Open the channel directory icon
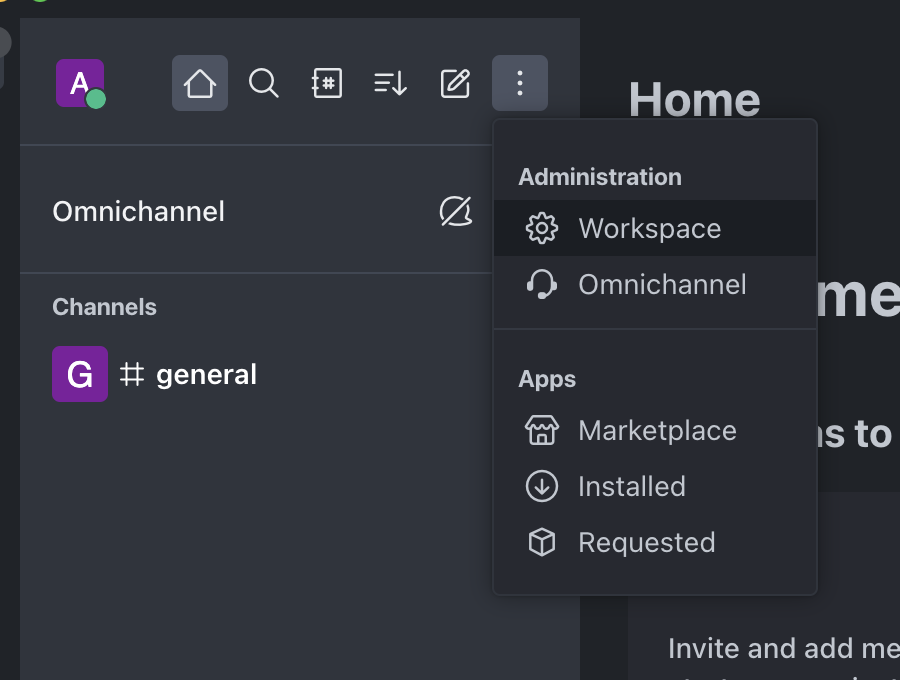Viewport: 900px width, 680px height. pos(327,83)
